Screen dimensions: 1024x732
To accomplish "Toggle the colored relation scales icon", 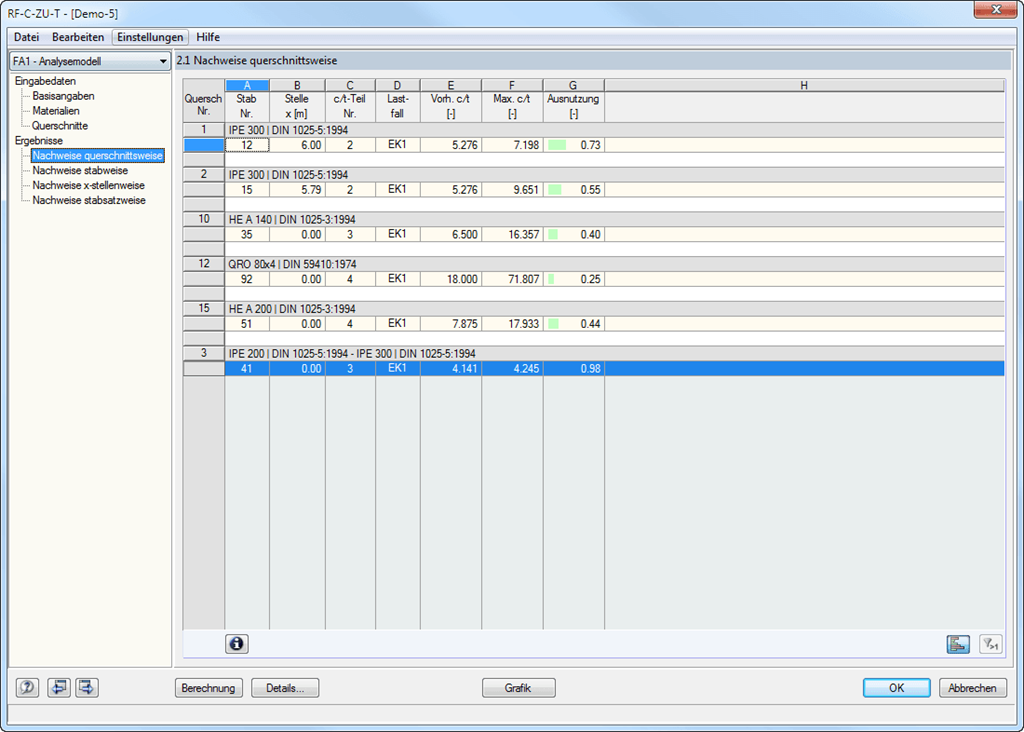I will click(x=958, y=644).
